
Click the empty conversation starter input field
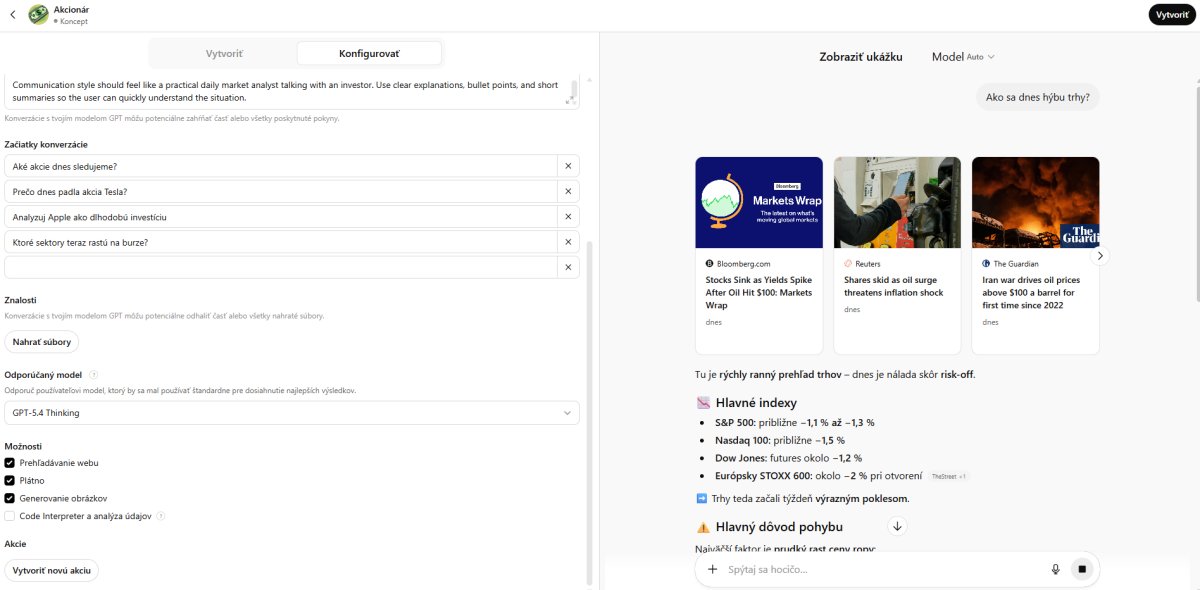280,267
